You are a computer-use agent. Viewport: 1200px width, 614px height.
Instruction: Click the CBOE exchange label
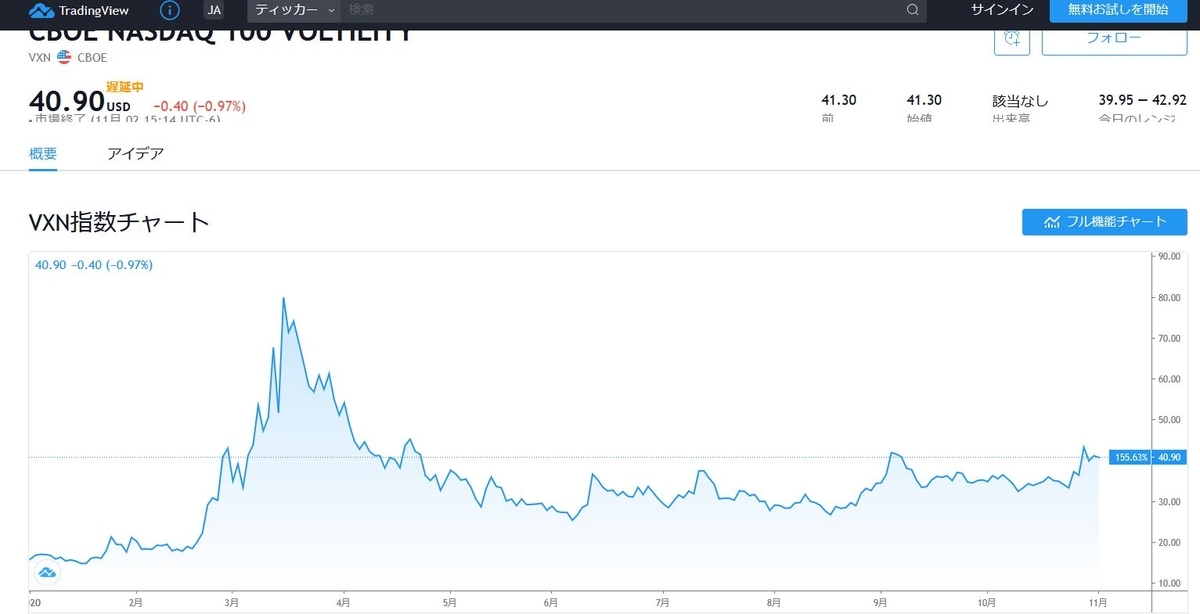pos(91,57)
